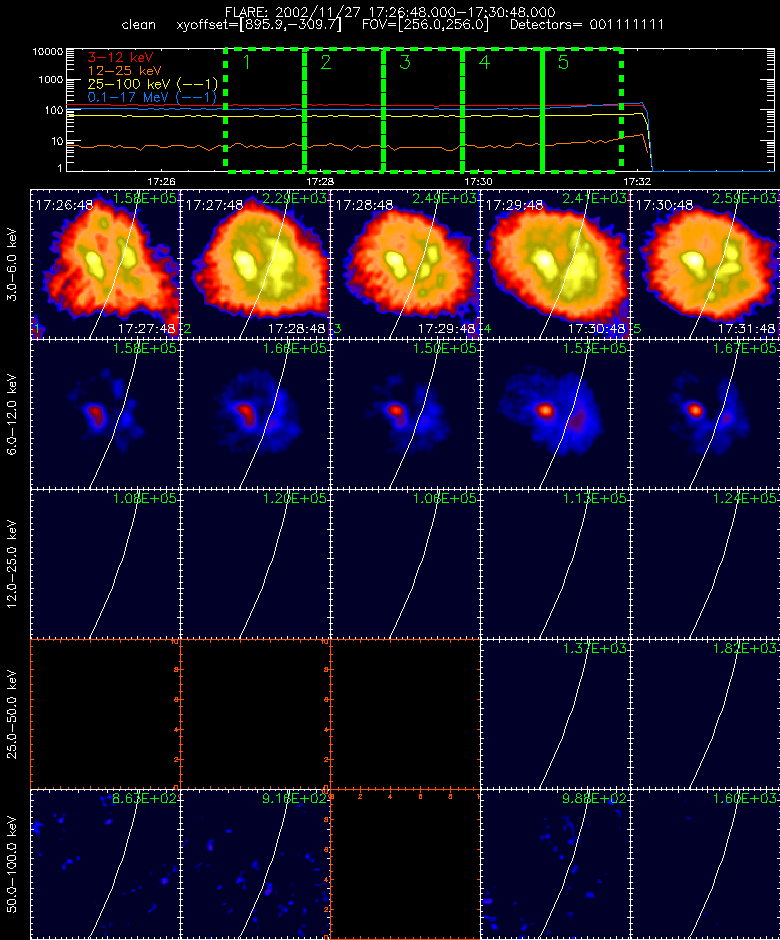Viewport: 780px width, 940px height.
Task: Click the 3.0-6.0 keV row label
Action: (x=13, y=264)
